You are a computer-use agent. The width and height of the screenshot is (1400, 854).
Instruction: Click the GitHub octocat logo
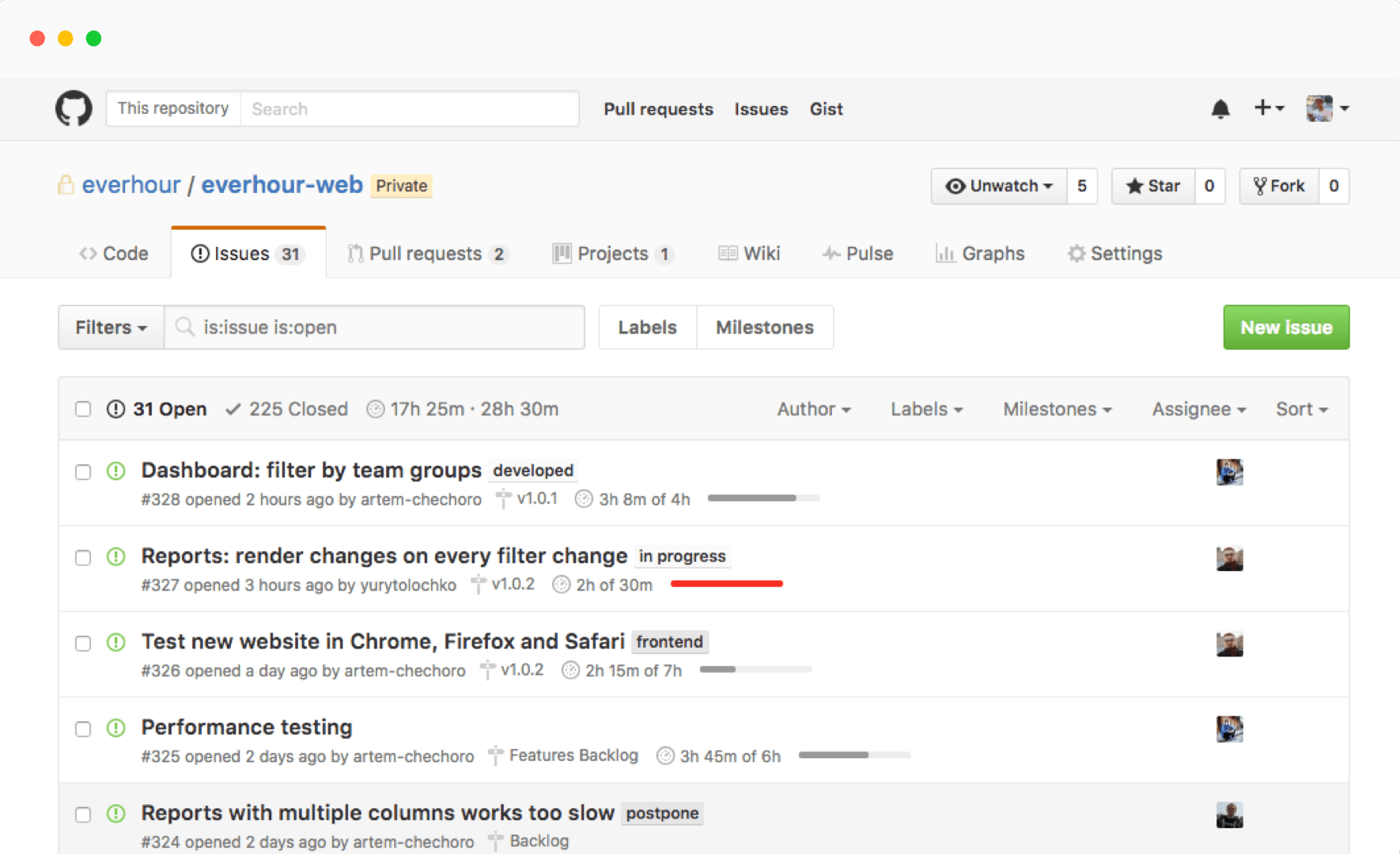point(74,108)
